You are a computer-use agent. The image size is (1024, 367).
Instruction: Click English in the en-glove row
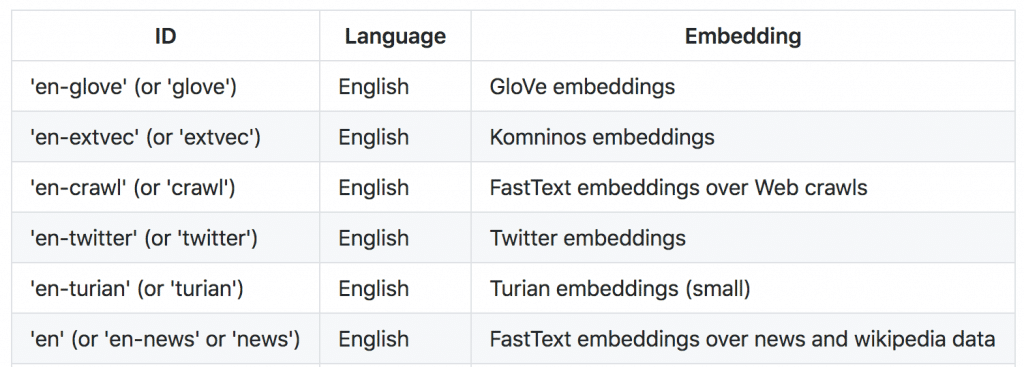point(374,86)
